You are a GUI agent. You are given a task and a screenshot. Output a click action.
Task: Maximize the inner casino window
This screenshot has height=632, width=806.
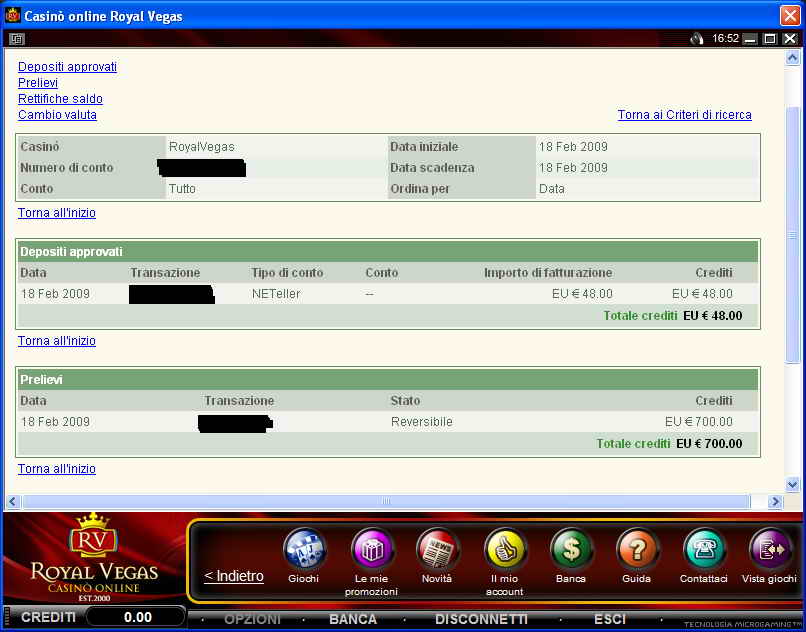point(770,39)
